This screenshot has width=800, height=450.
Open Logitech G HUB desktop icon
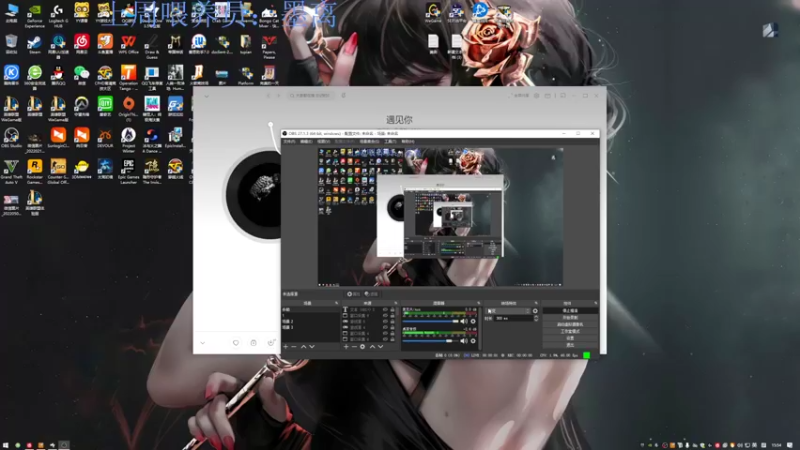pos(58,14)
